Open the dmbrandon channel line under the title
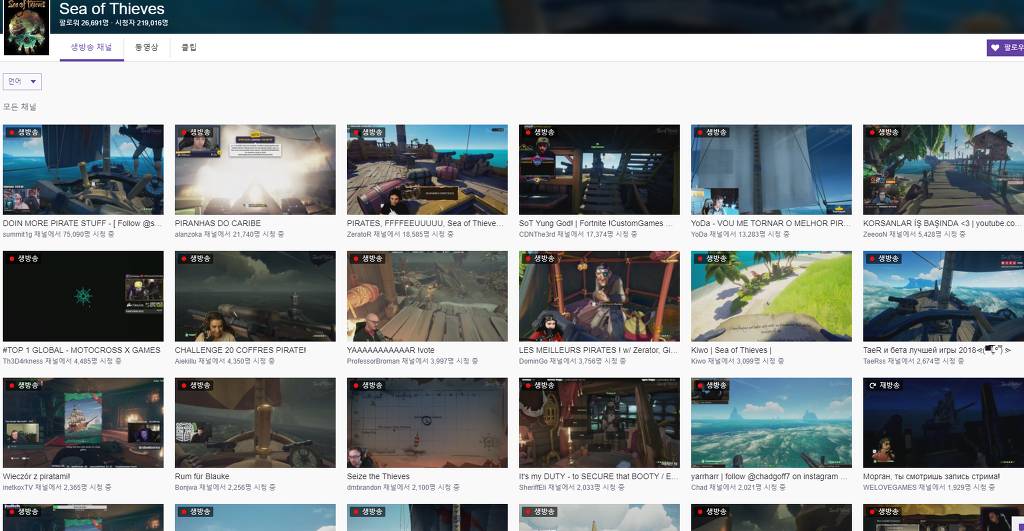This screenshot has width=1024, height=531. 403,487
